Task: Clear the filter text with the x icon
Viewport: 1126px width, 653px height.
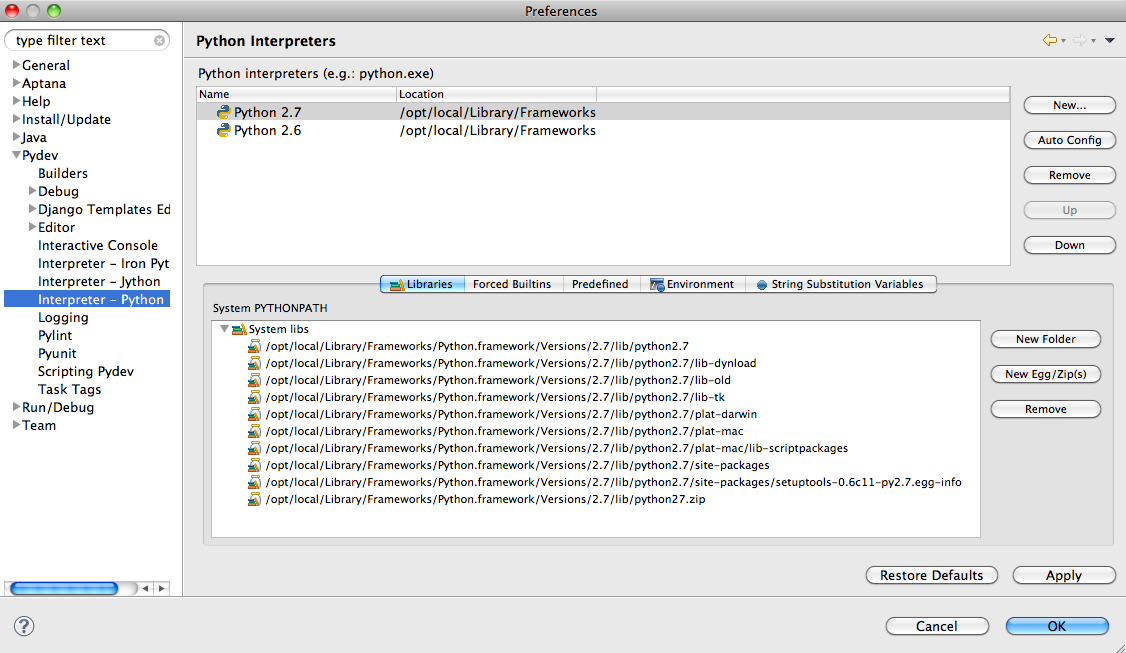Action: click(x=159, y=40)
